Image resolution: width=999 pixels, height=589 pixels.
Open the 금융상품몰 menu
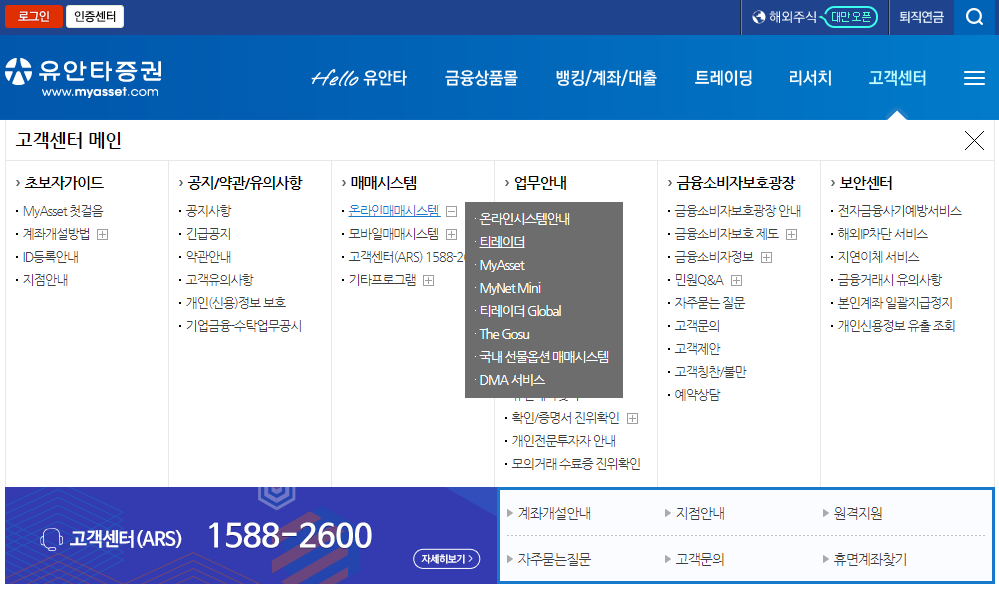pos(481,78)
